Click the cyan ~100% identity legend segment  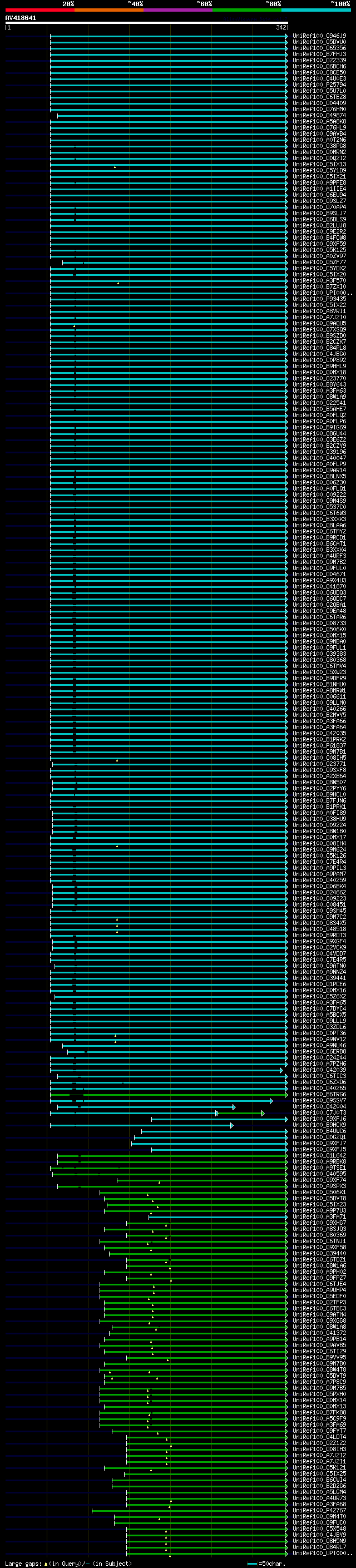coord(316,10)
